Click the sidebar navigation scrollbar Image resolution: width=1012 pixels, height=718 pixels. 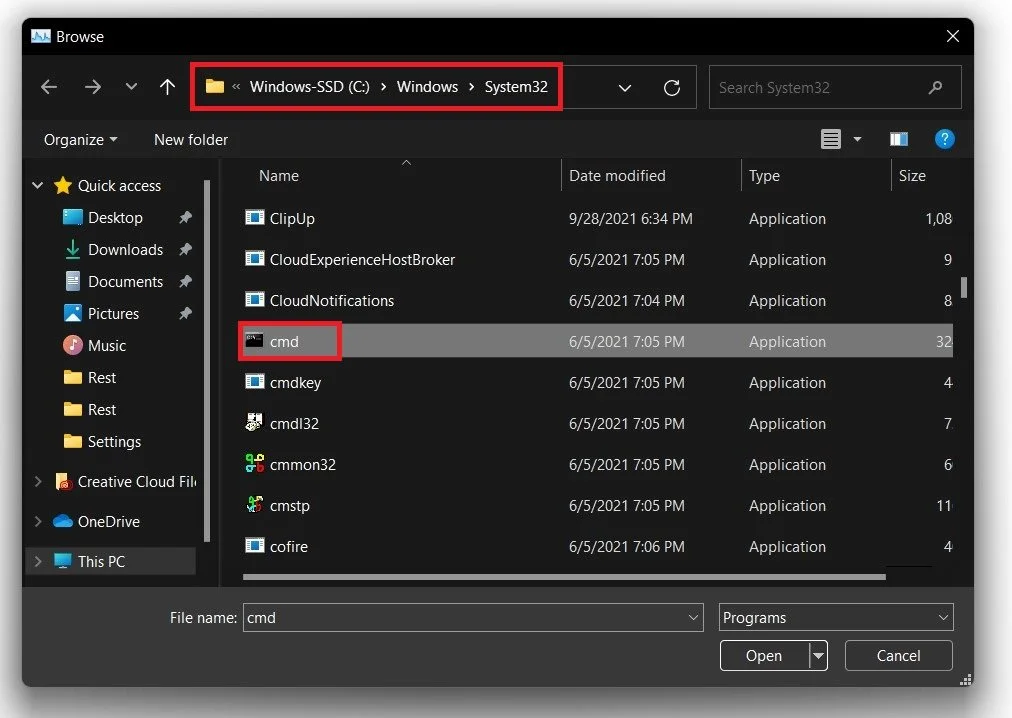pos(207,362)
